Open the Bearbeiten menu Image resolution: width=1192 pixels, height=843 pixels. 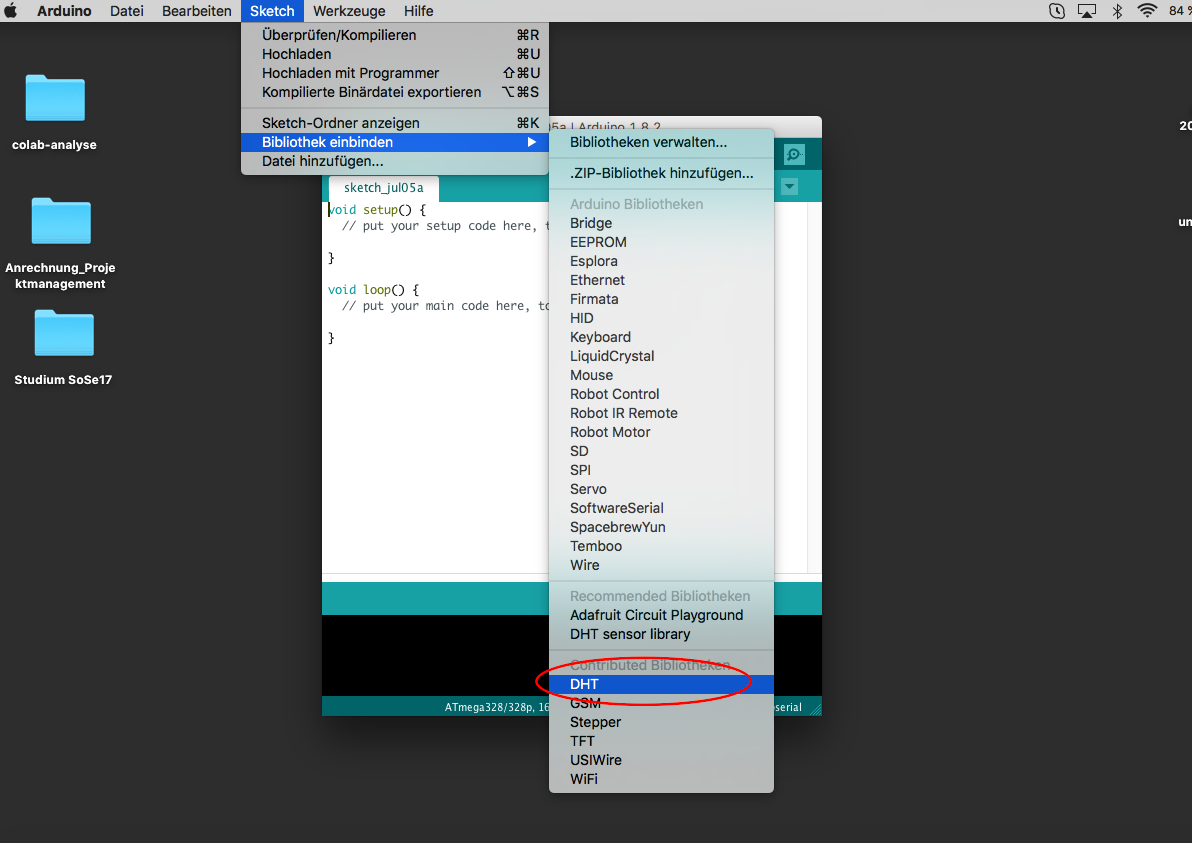(x=196, y=11)
